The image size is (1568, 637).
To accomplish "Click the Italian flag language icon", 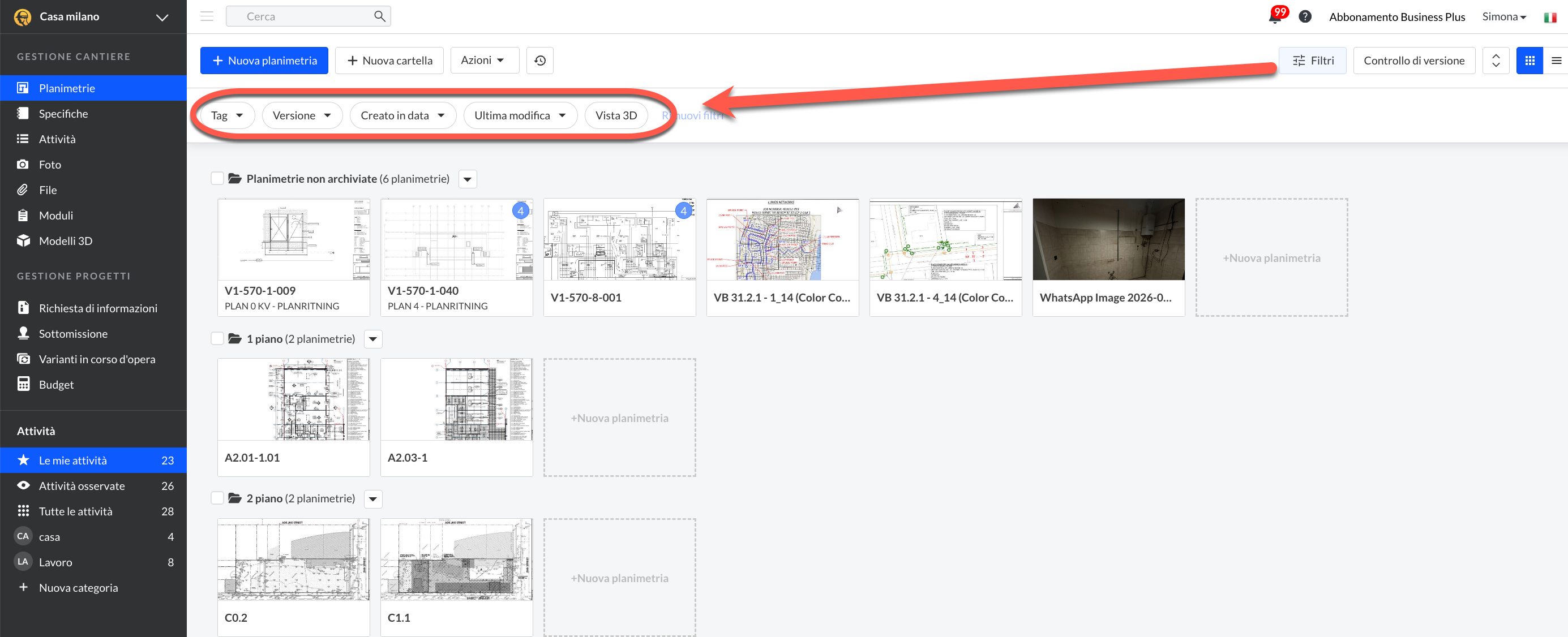I will [1550, 17].
